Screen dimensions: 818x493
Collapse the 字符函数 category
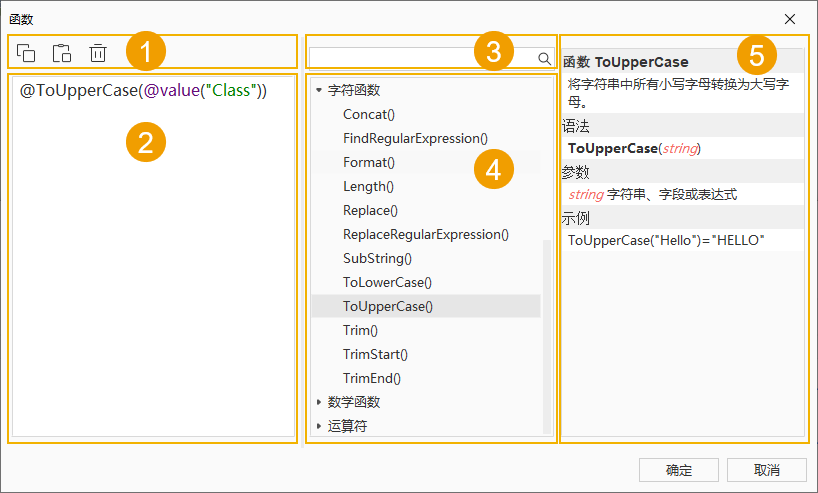click(x=319, y=90)
